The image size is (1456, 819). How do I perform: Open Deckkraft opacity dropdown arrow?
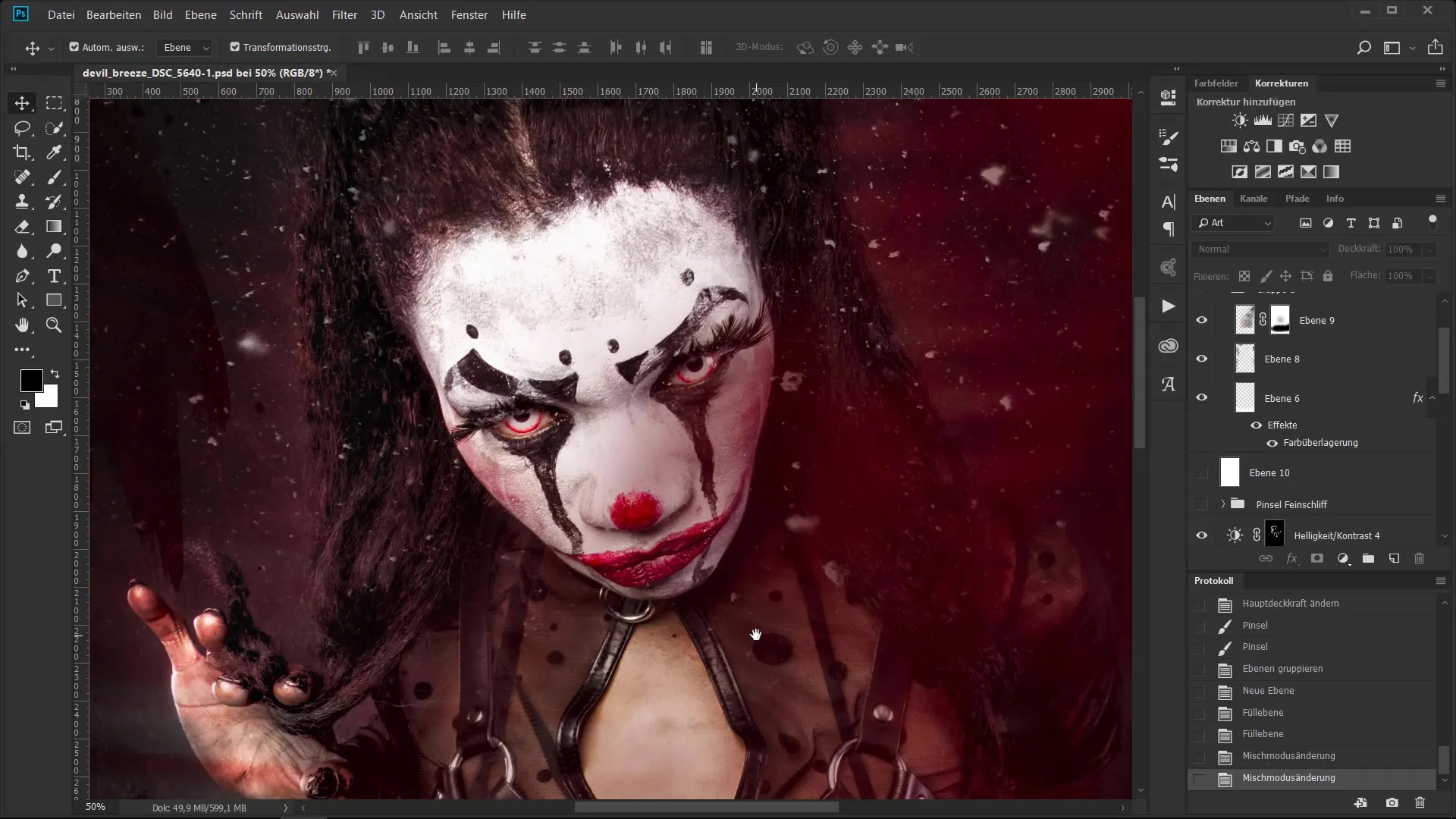pyautogui.click(x=1429, y=249)
